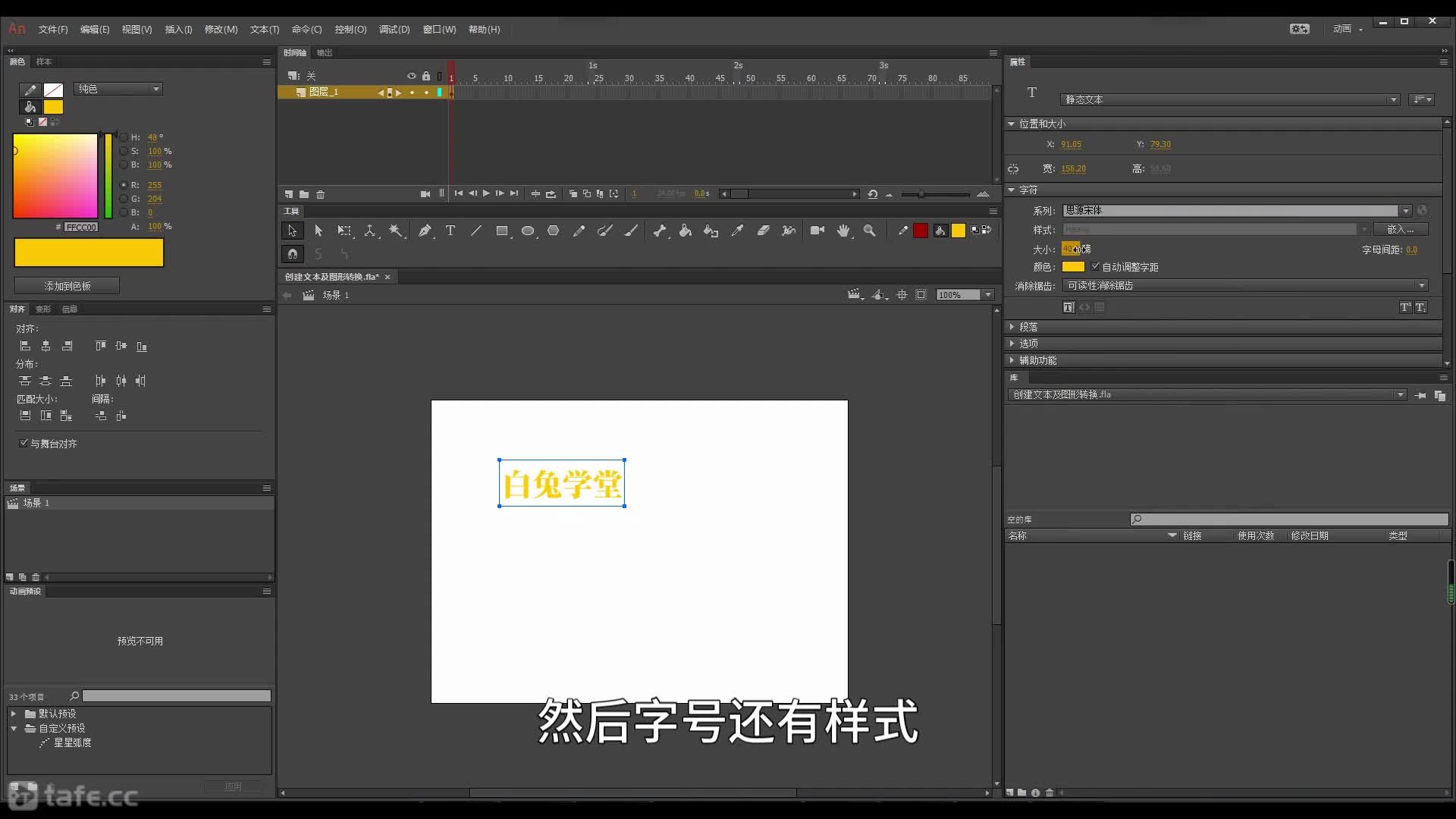The height and width of the screenshot is (819, 1456).
Task: Open the Insert menu
Action: pyautogui.click(x=178, y=30)
